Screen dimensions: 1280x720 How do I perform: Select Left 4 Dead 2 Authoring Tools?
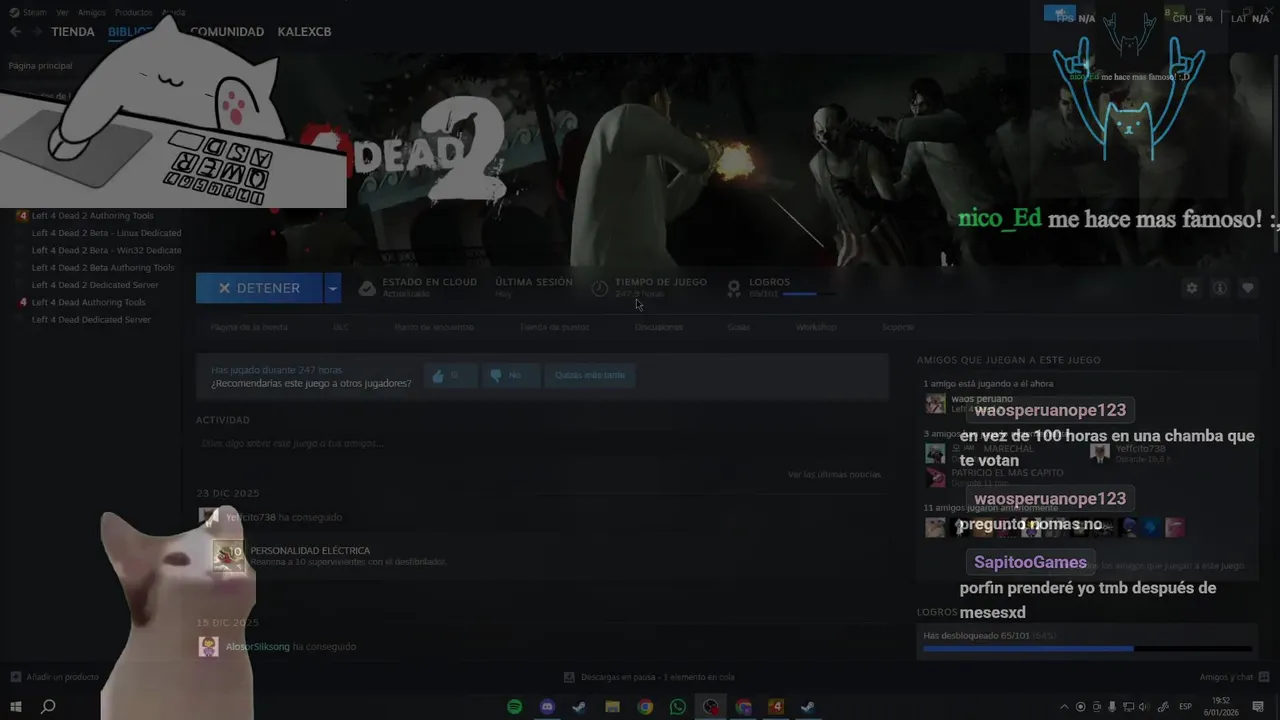(92, 216)
